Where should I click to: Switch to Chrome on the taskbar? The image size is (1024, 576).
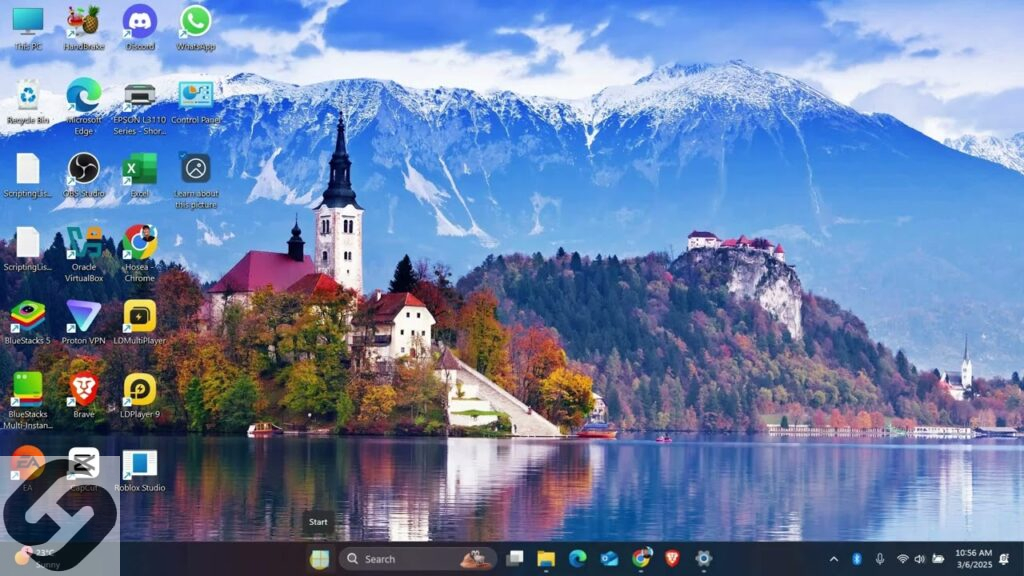[641, 559]
